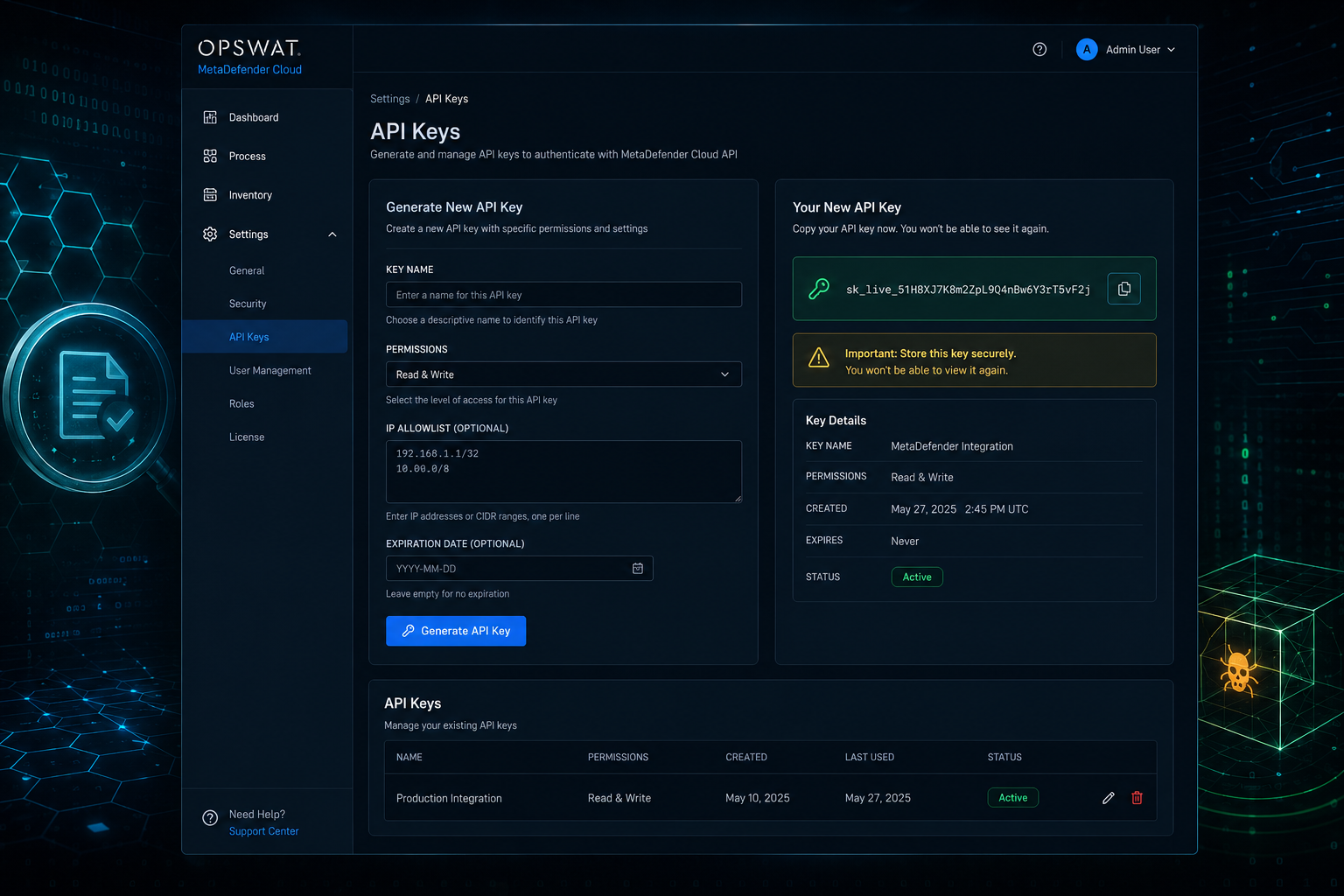Edit the Production Integration key
Image resolution: width=1344 pixels, height=896 pixels.
(1109, 798)
